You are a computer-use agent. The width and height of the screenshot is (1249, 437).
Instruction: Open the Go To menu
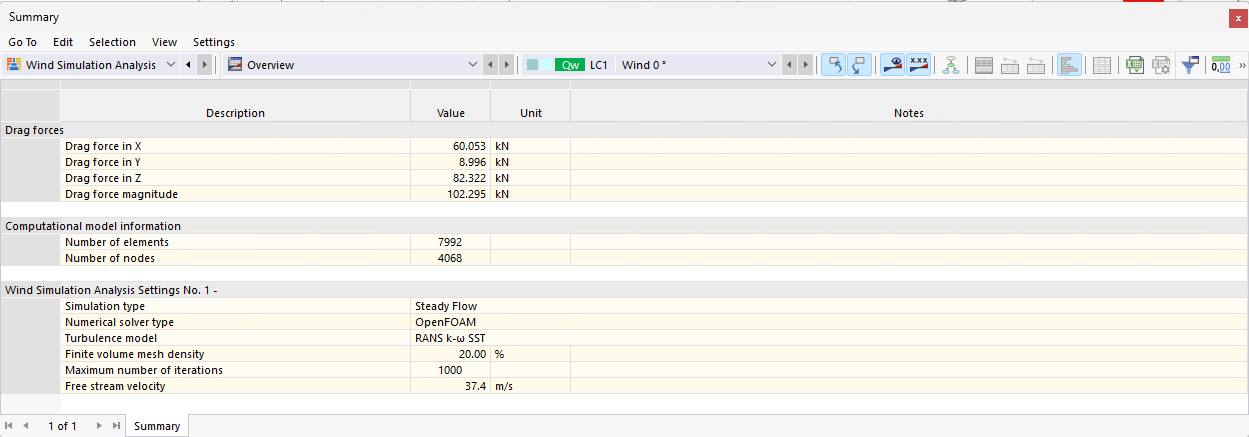22,42
